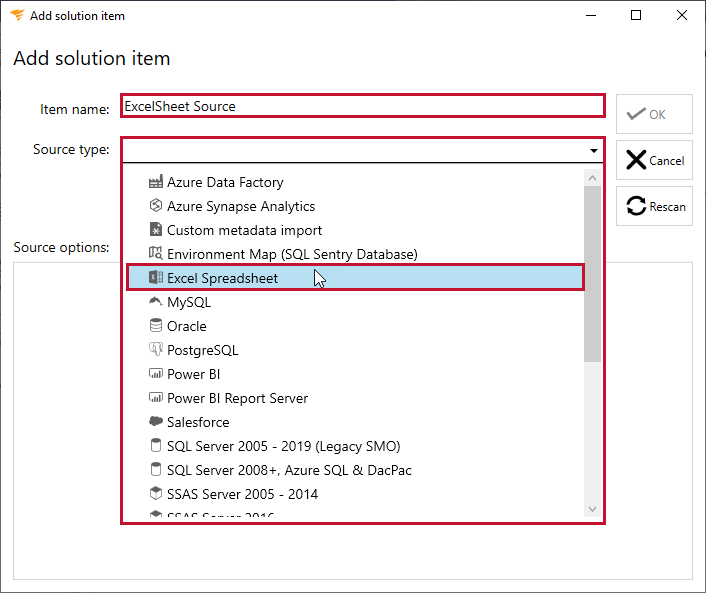The height and width of the screenshot is (593, 706).
Task: Click the PostgreSQL elephant icon
Action: 155,349
